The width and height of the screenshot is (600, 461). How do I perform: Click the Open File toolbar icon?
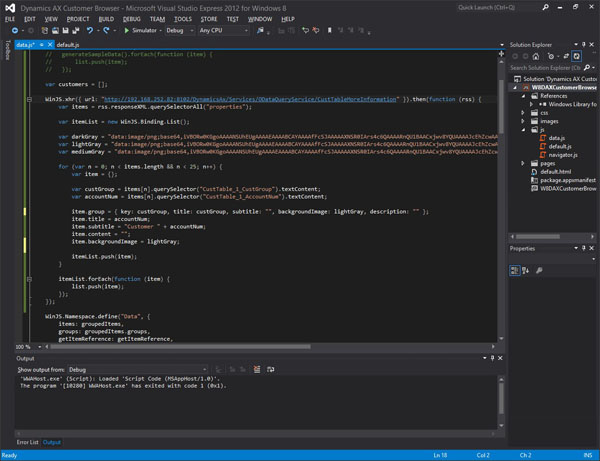point(55,30)
